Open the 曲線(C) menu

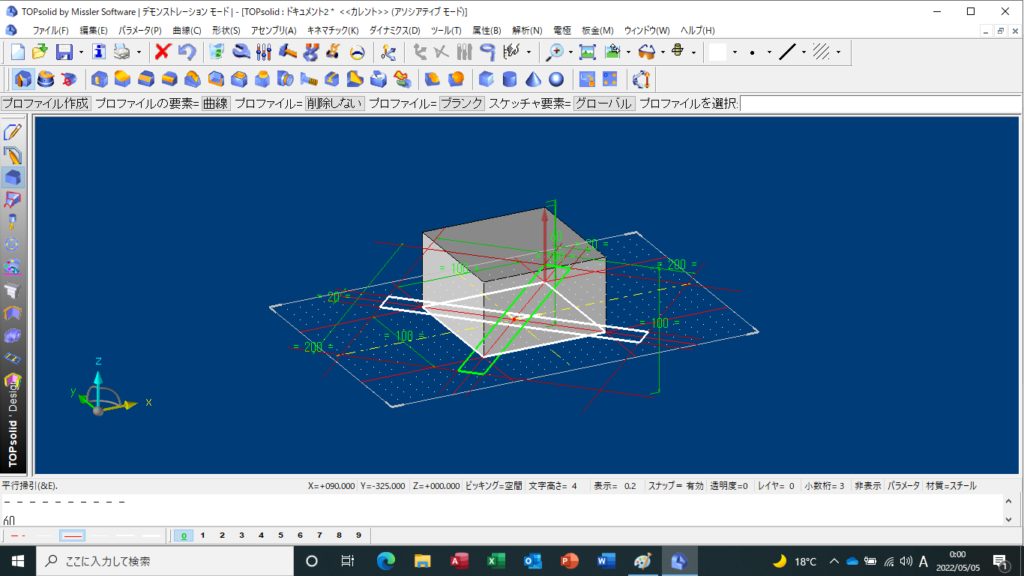point(187,31)
